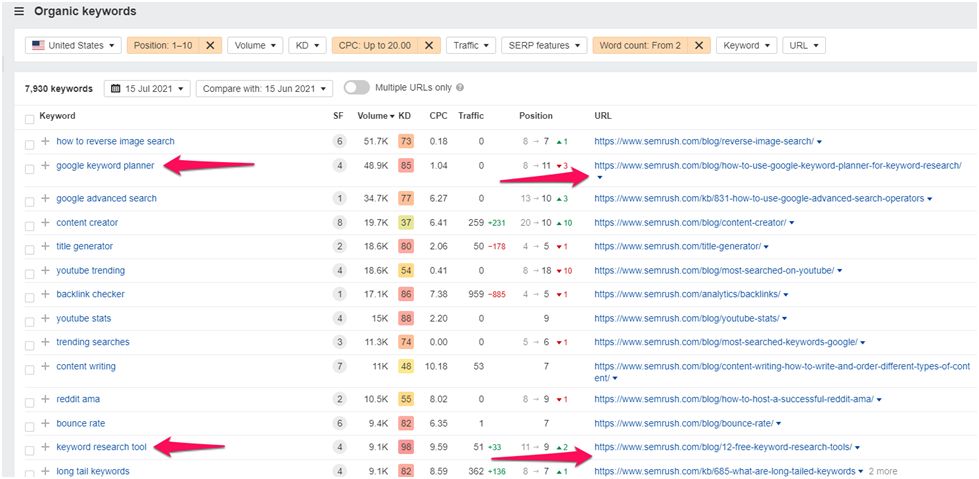This screenshot has height=479, width=979.
Task: Toggle the Multiple URLs only switch
Action: coord(356,88)
